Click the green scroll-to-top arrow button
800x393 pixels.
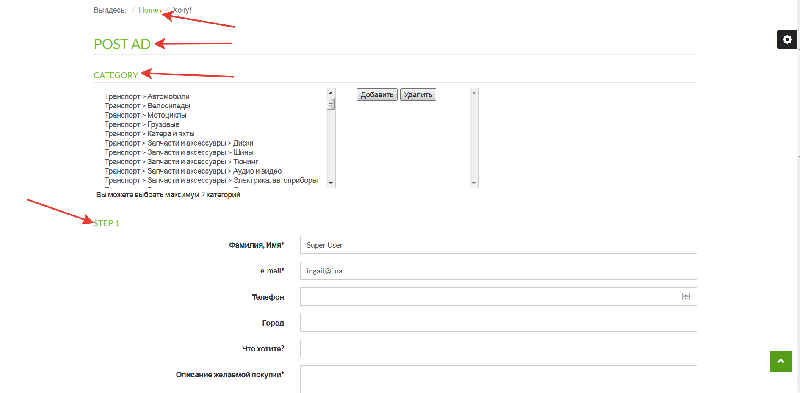pyautogui.click(x=780, y=361)
